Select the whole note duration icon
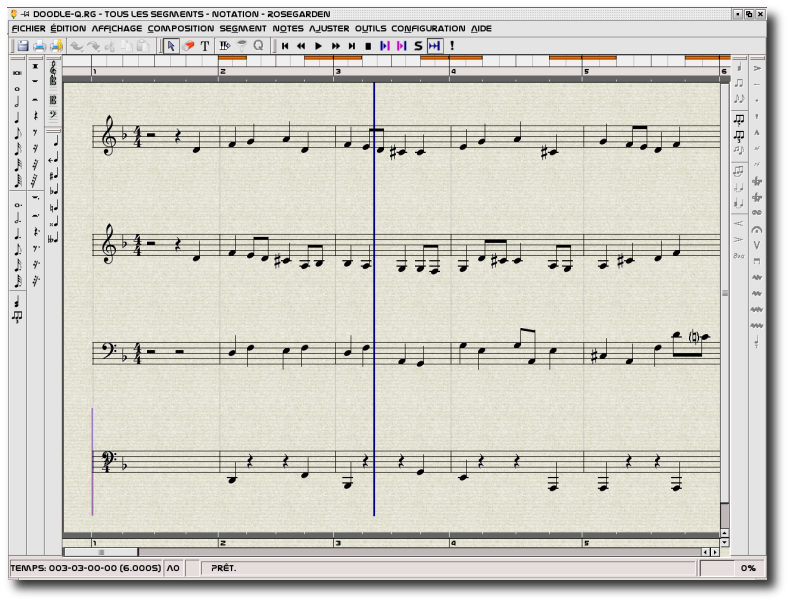The width and height of the screenshot is (790, 603). pyautogui.click(x=17, y=88)
